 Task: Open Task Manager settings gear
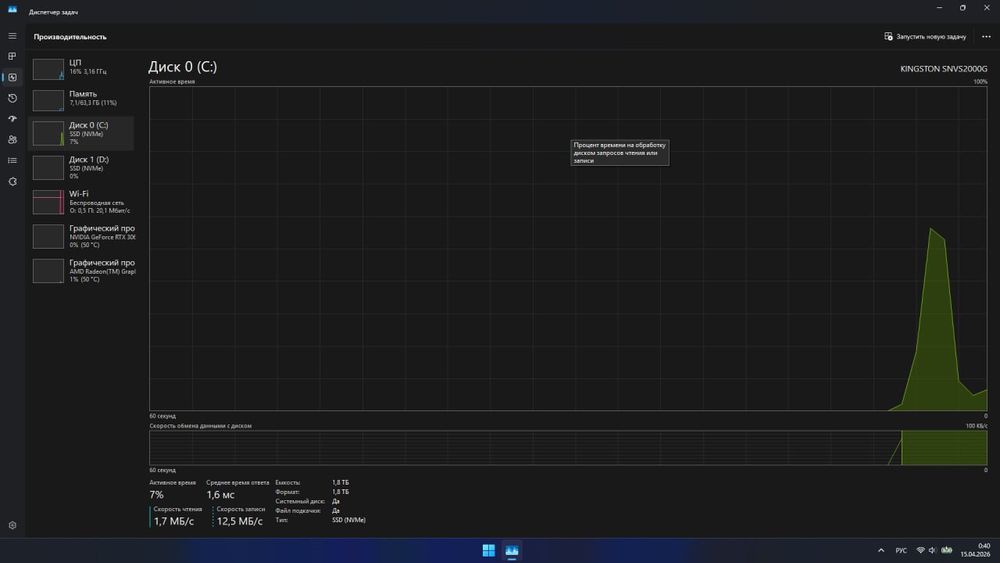(12, 525)
